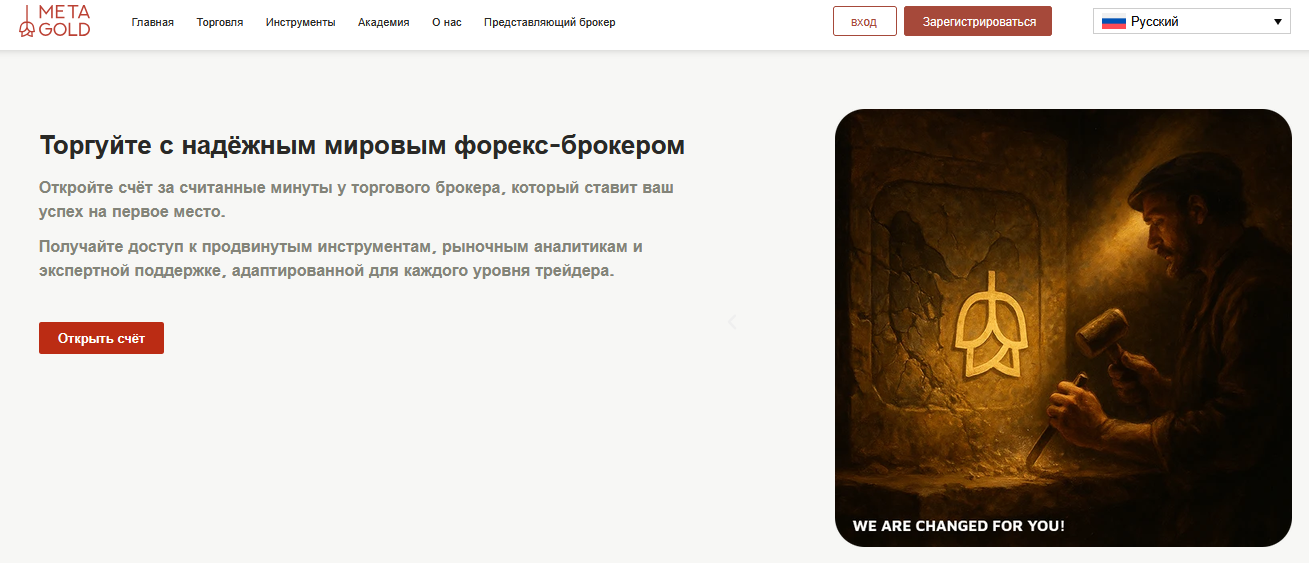
Task: Click the language dropdown arrow
Action: 1279,22
